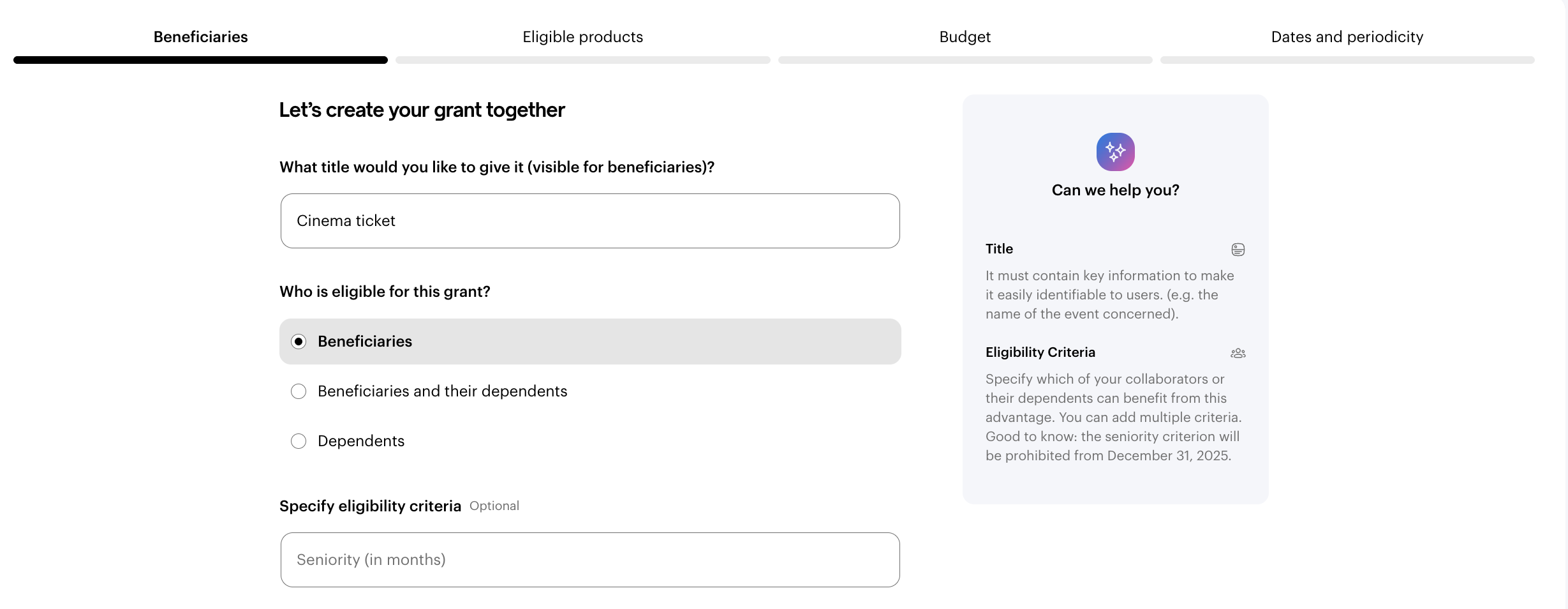This screenshot has width=1568, height=609.
Task: Click the Title help section heading
Action: point(999,249)
